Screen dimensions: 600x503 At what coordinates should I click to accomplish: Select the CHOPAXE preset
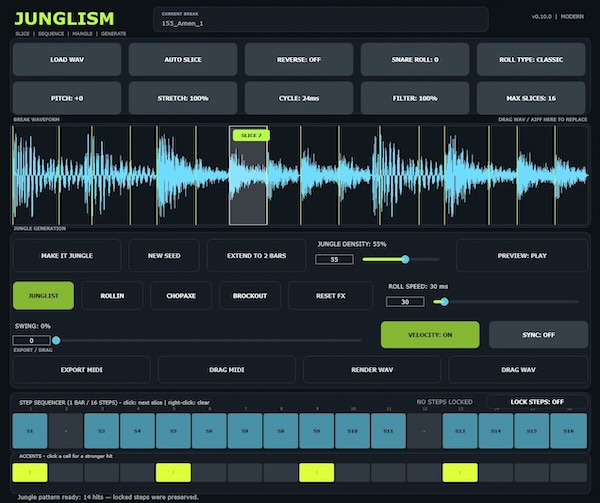click(181, 296)
